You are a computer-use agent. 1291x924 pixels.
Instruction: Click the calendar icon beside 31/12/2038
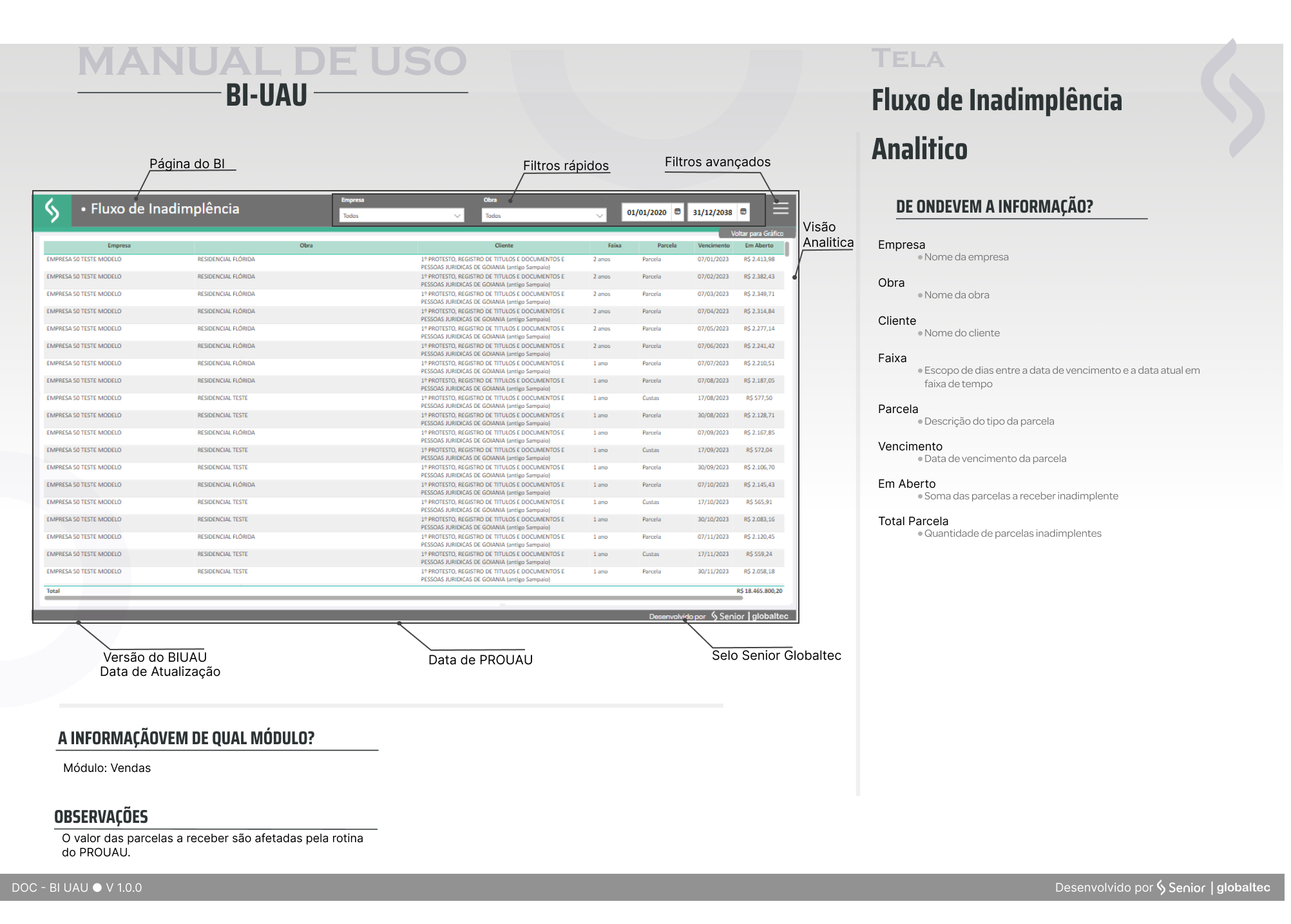click(x=743, y=212)
